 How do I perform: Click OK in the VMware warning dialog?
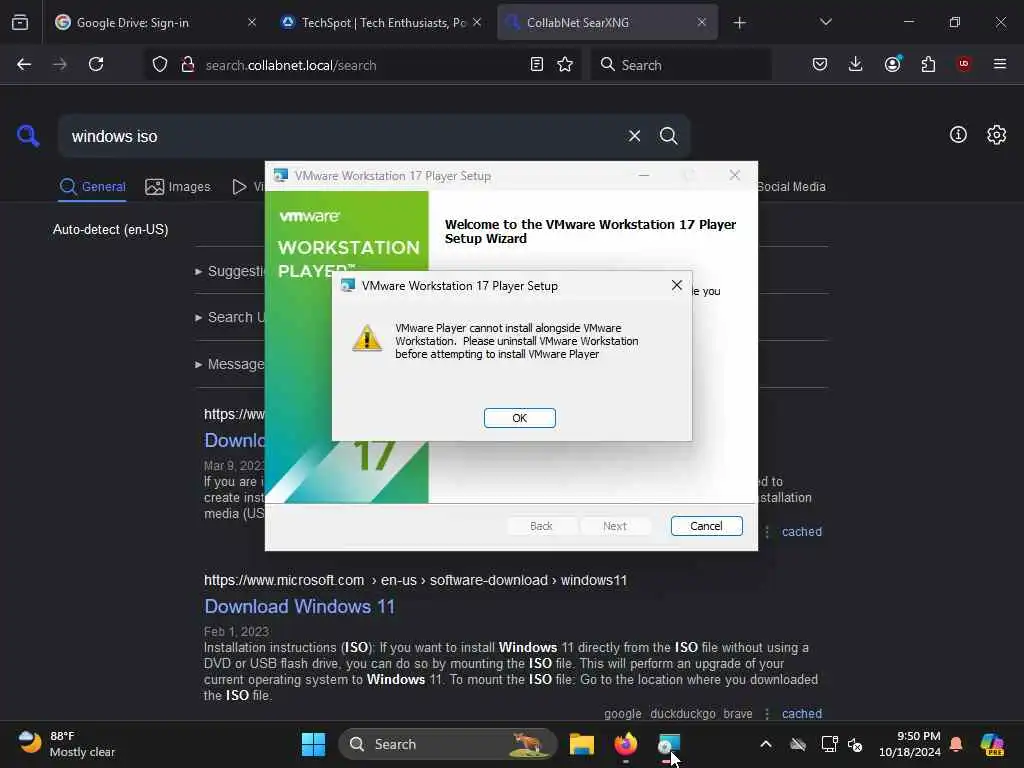click(519, 418)
